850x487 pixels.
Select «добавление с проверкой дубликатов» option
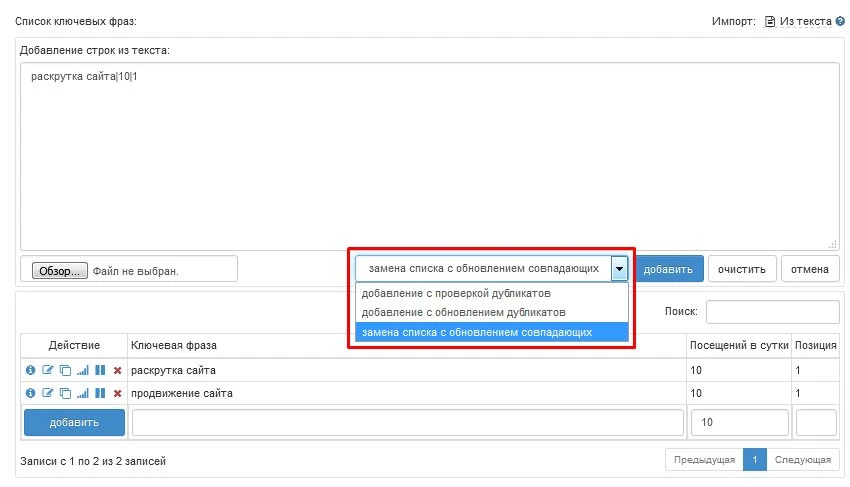pos(456,294)
